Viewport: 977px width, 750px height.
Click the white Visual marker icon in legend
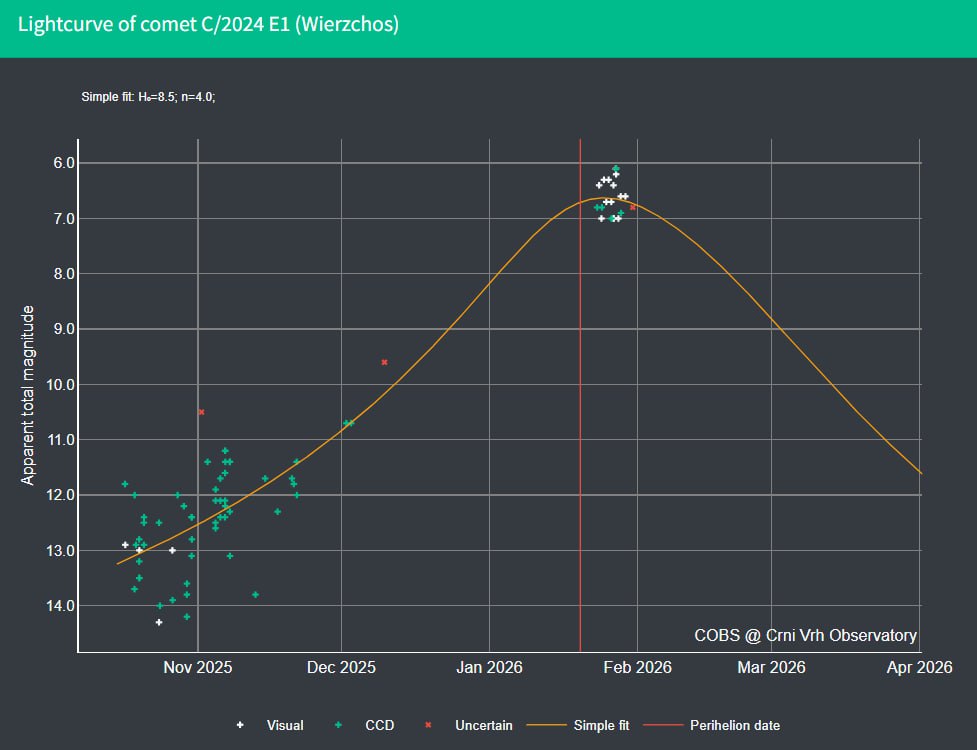pos(238,725)
